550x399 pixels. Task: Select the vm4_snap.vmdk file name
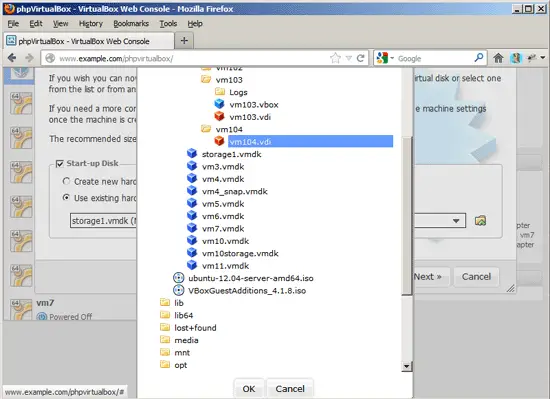(235, 191)
